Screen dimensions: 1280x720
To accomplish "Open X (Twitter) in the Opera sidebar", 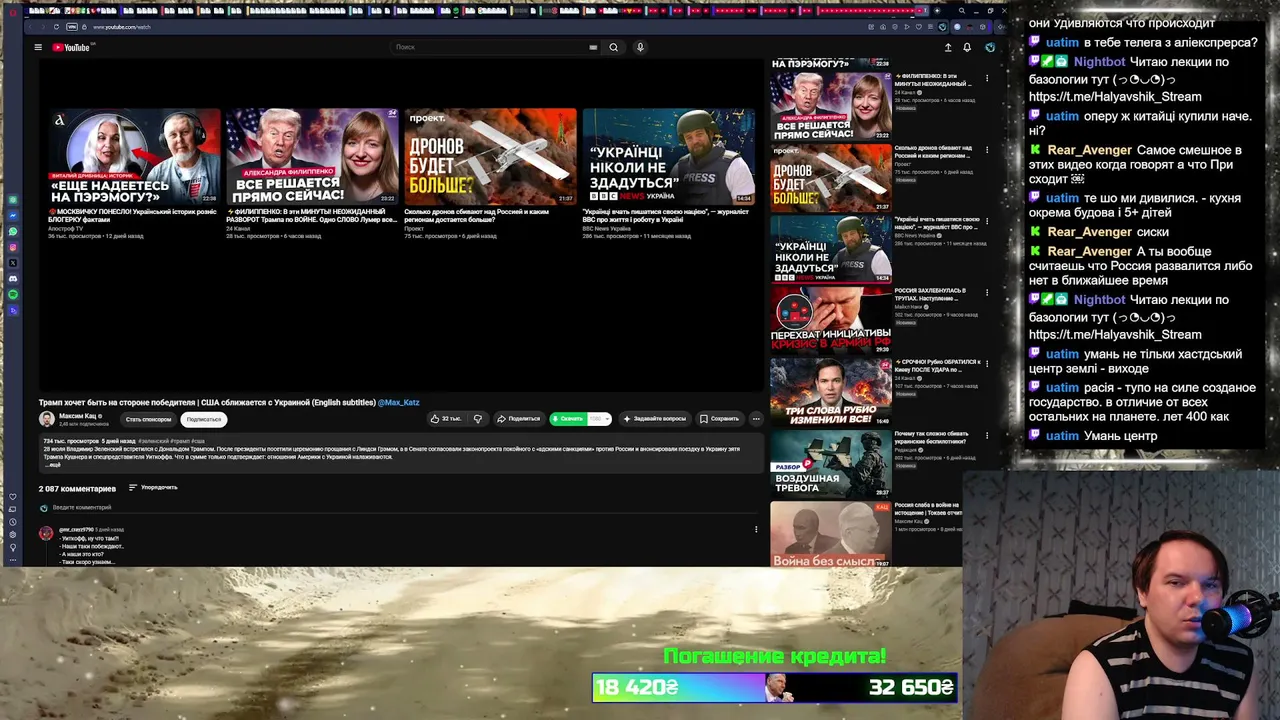I will pyautogui.click(x=13, y=263).
